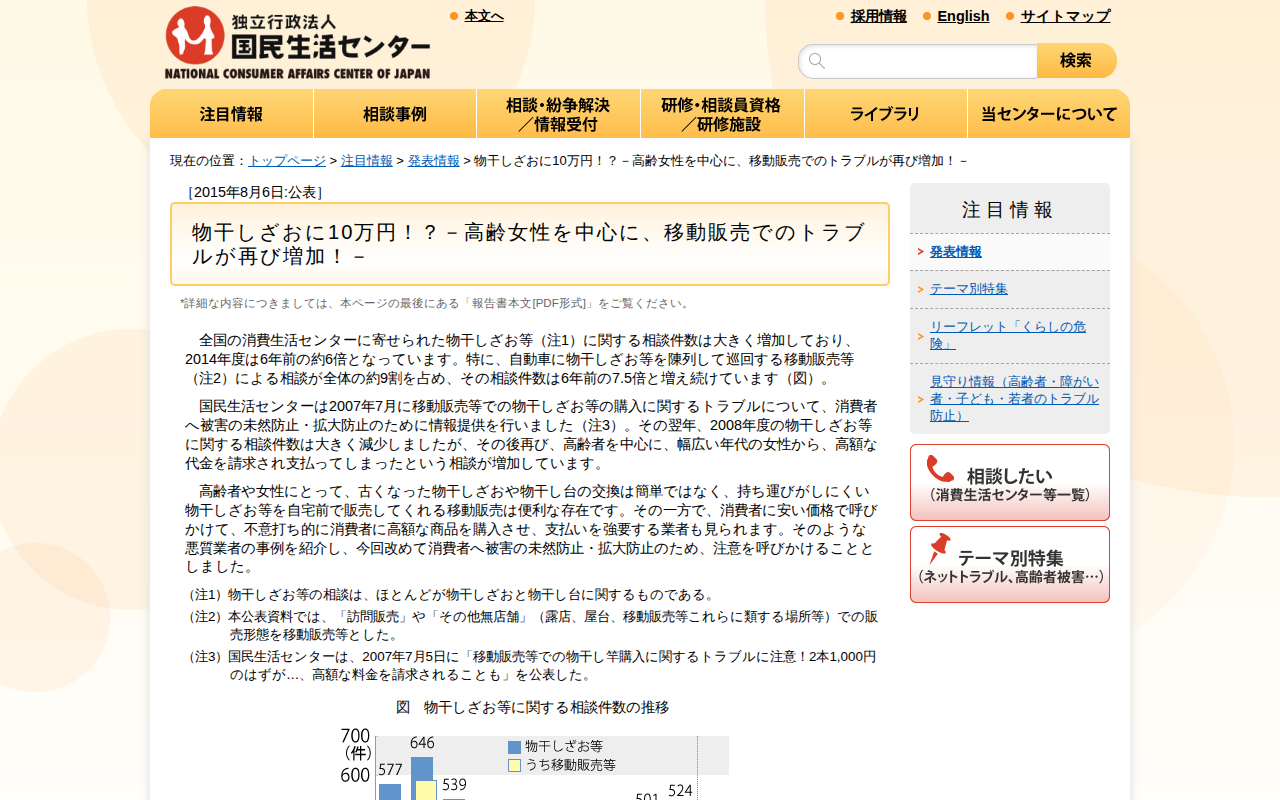Viewport: 1280px width, 800px height.
Task: Open the 注目情報 navigation tab
Action: coord(232,114)
